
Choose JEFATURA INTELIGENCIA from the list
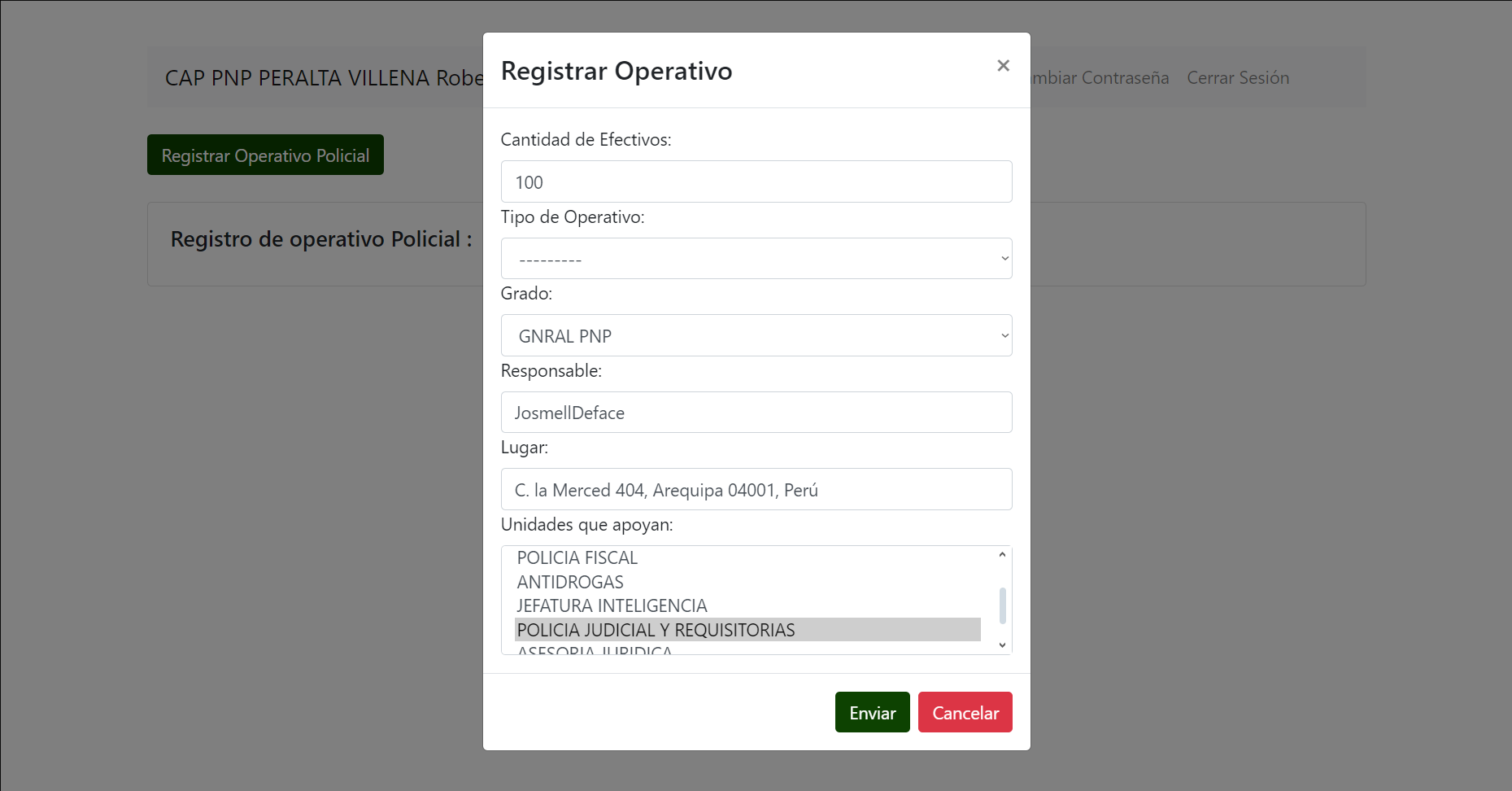coord(612,605)
